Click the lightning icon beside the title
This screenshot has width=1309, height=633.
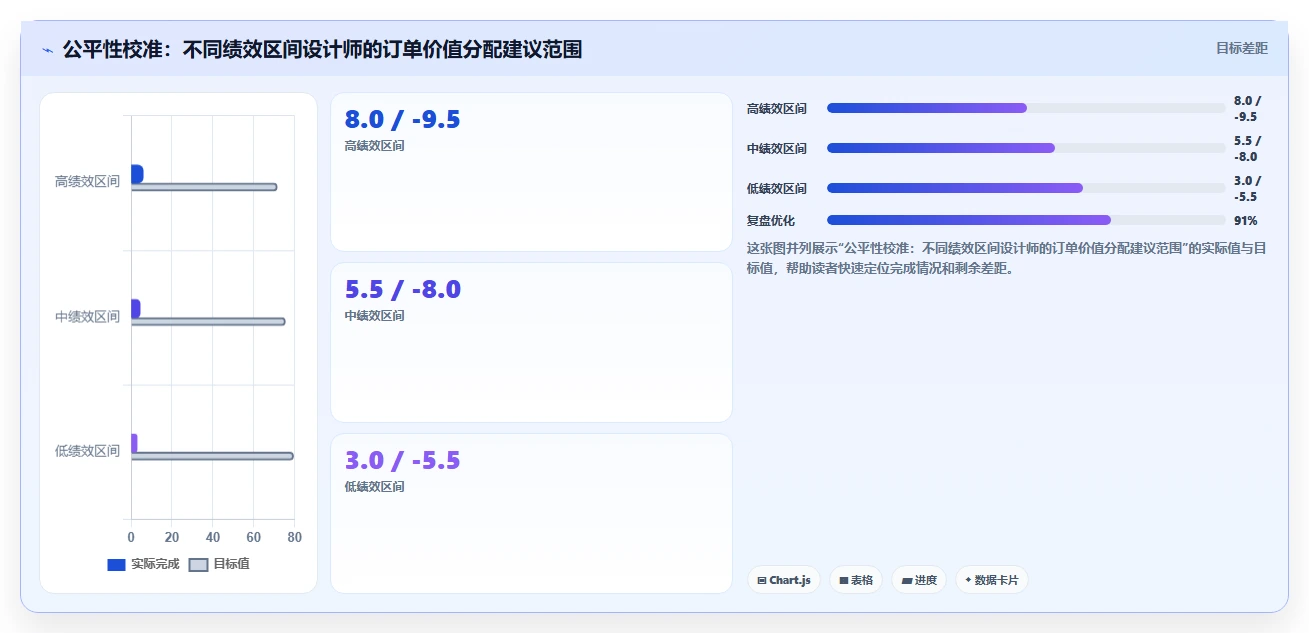click(x=48, y=50)
